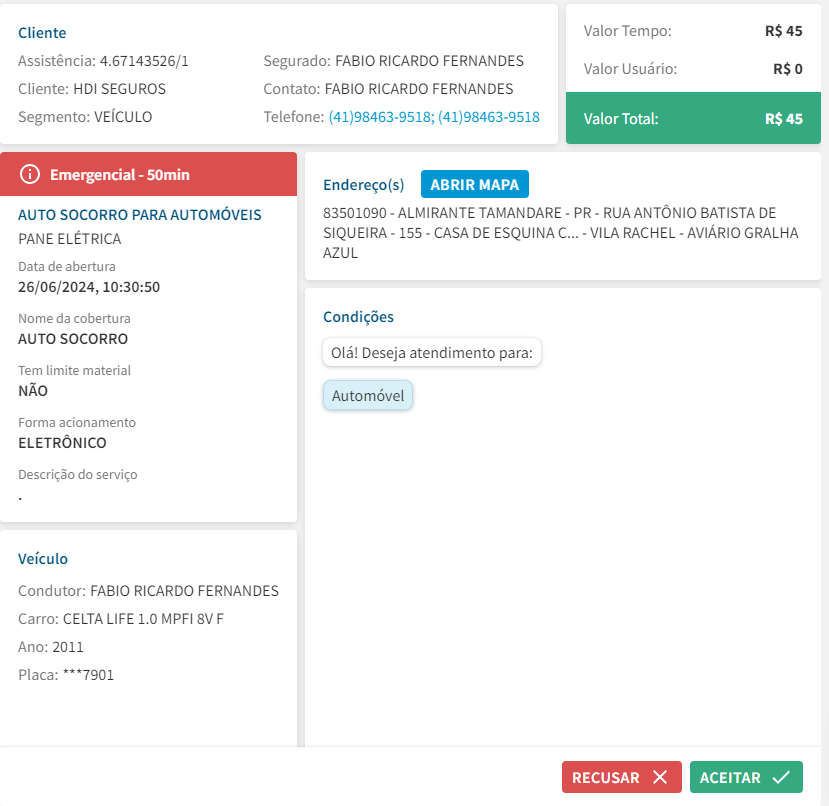Click the 'Olá! Deseja atendimento para:' message bubble
This screenshot has width=829, height=806.
pyautogui.click(x=432, y=353)
